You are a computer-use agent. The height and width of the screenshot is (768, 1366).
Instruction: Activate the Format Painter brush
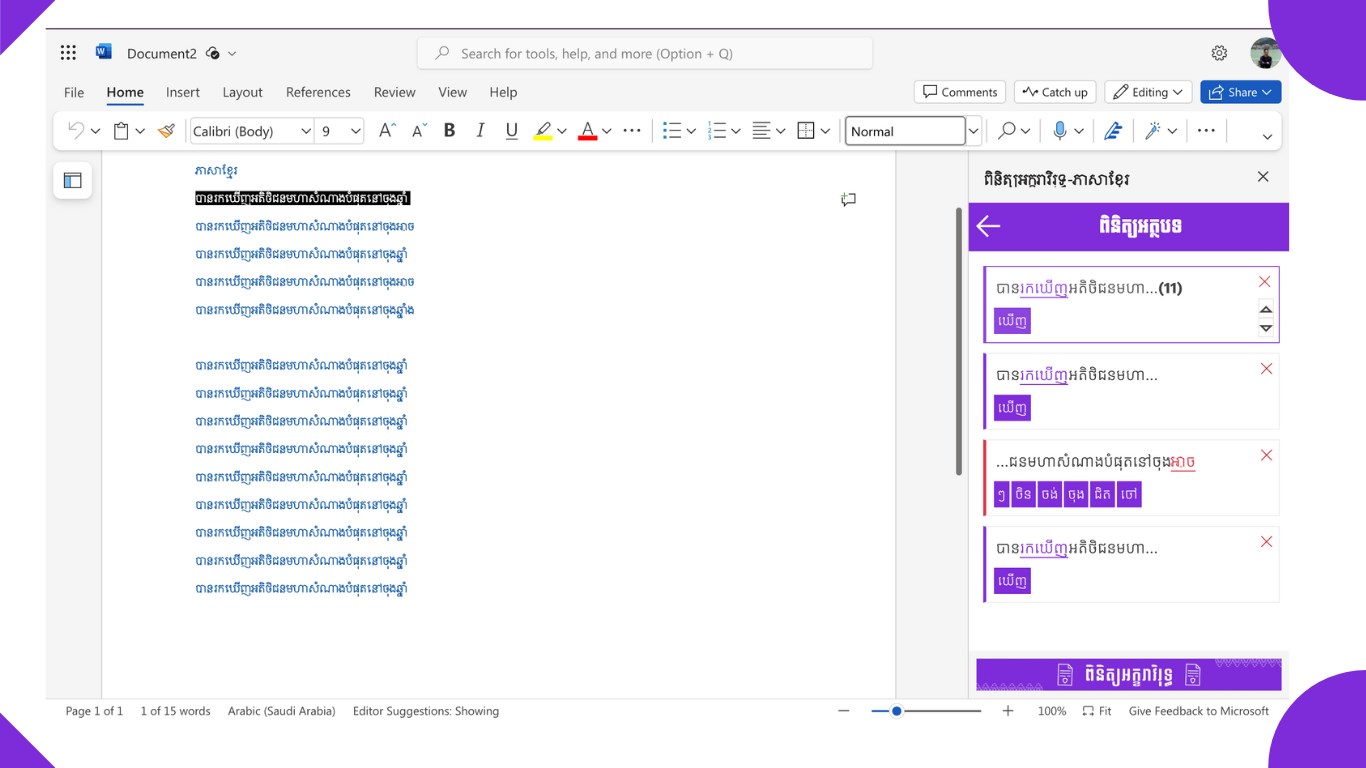point(166,131)
